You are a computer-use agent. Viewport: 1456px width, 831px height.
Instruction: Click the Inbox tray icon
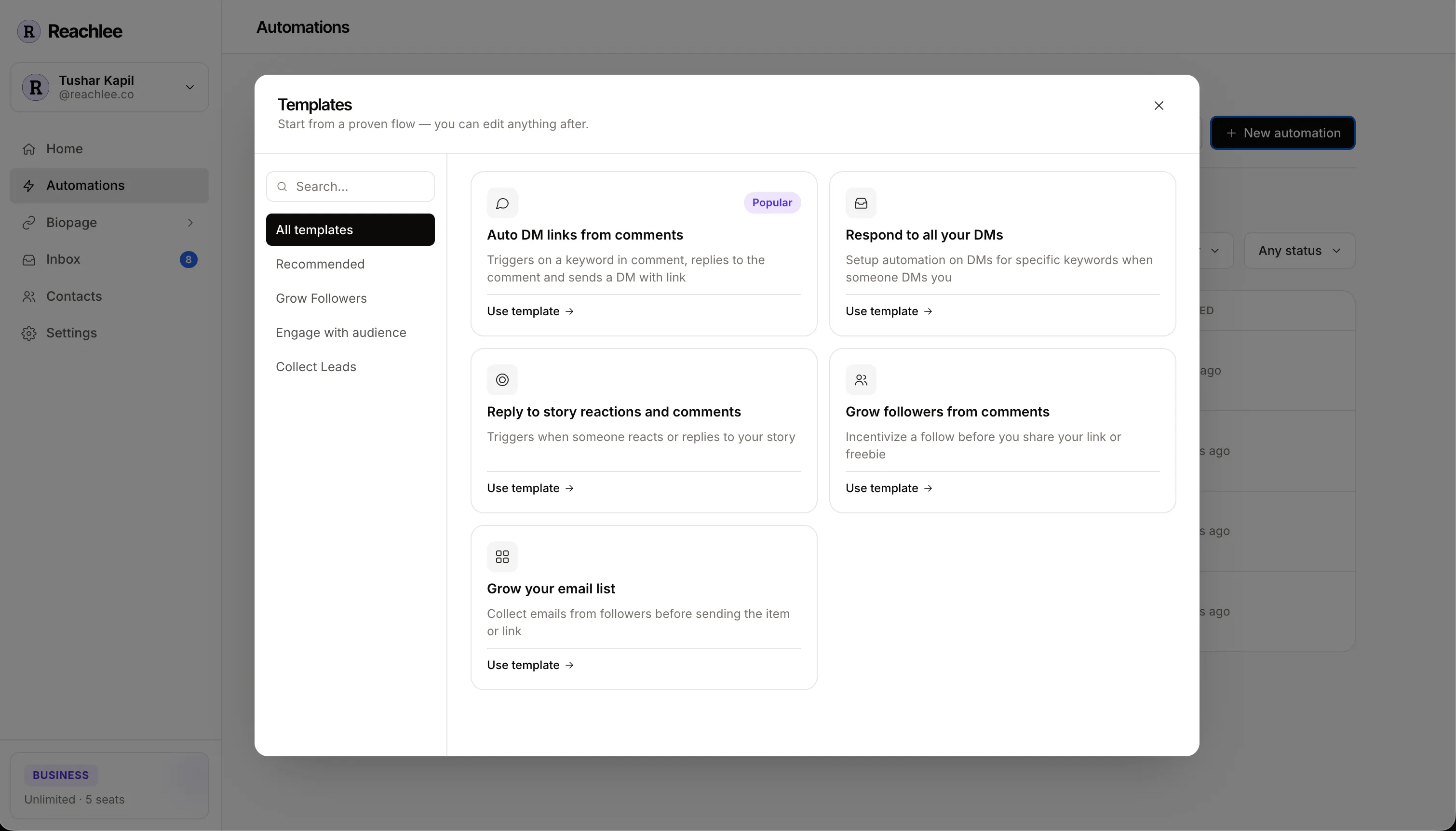[29, 260]
